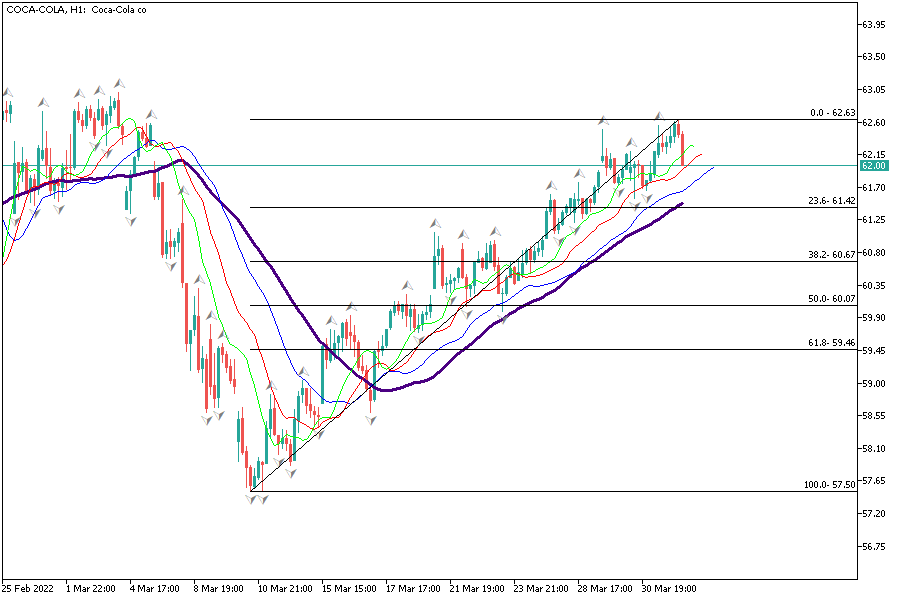
Task: Select the down fractal arrow under the 15 Mar low
Action: 372,420
